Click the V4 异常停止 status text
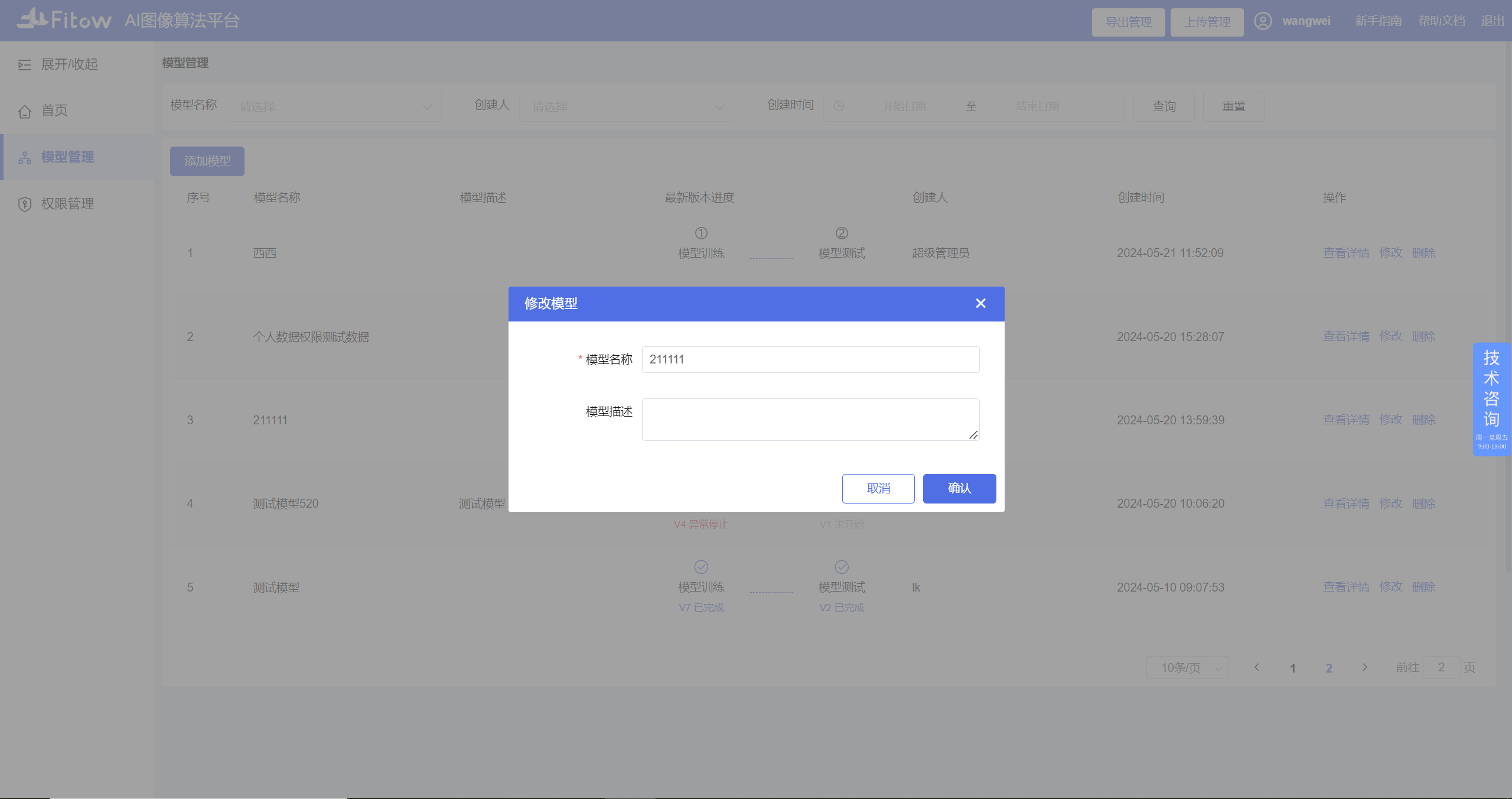1512x799 pixels. 701,524
